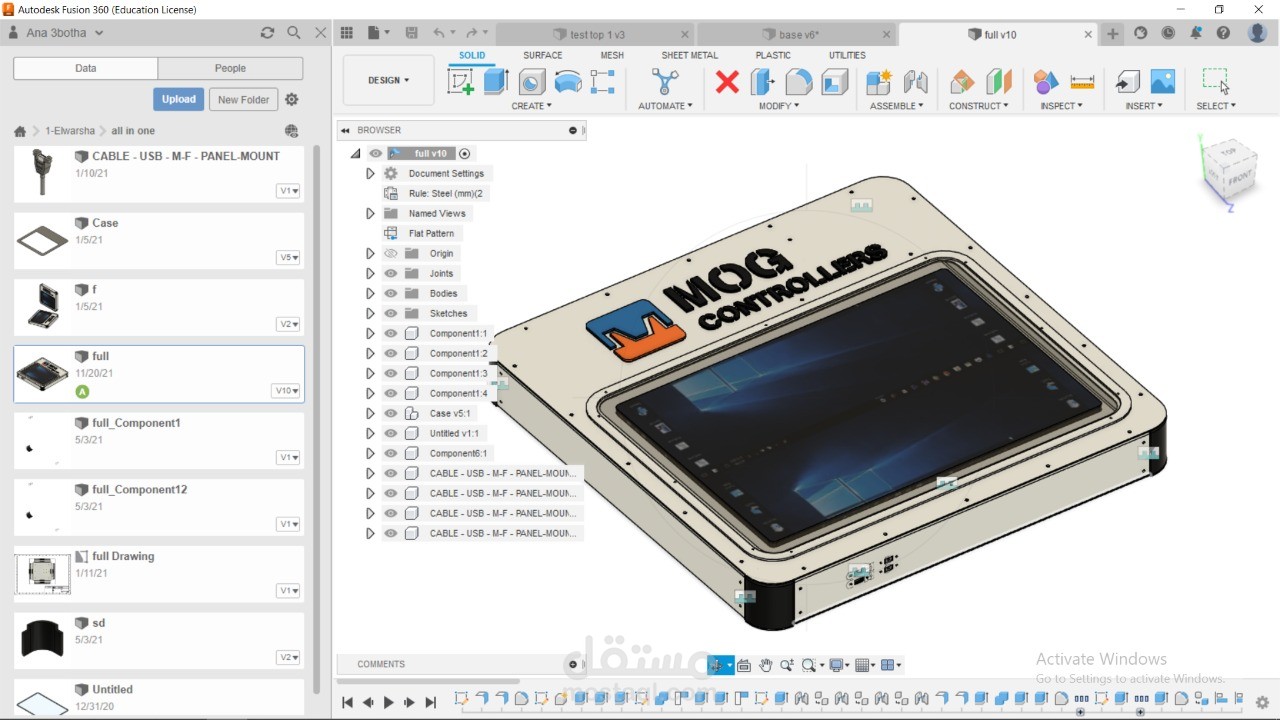Switch to test top 1 v3 document tab
The image size is (1280, 720).
pyautogui.click(x=595, y=34)
